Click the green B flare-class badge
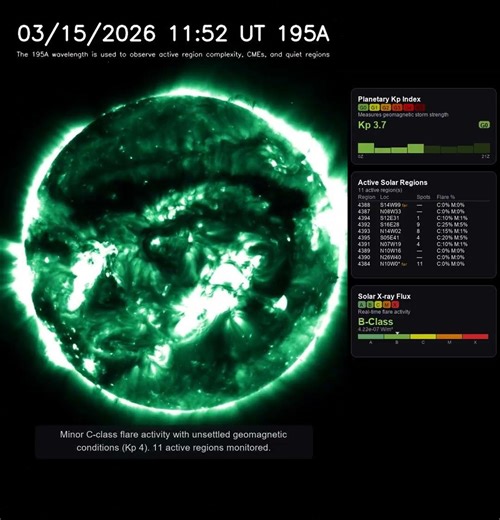This screenshot has height=520, width=500. [x=370, y=305]
